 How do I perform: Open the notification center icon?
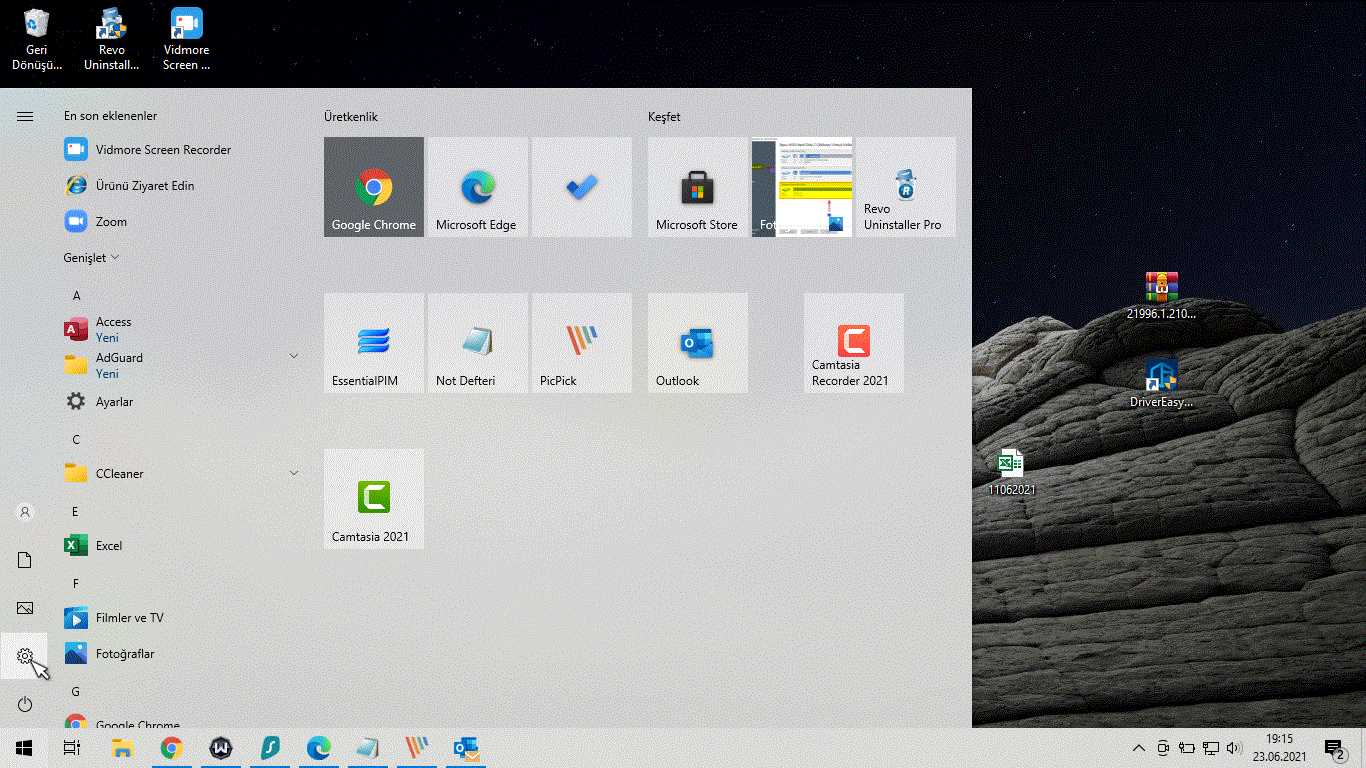[x=1335, y=748]
